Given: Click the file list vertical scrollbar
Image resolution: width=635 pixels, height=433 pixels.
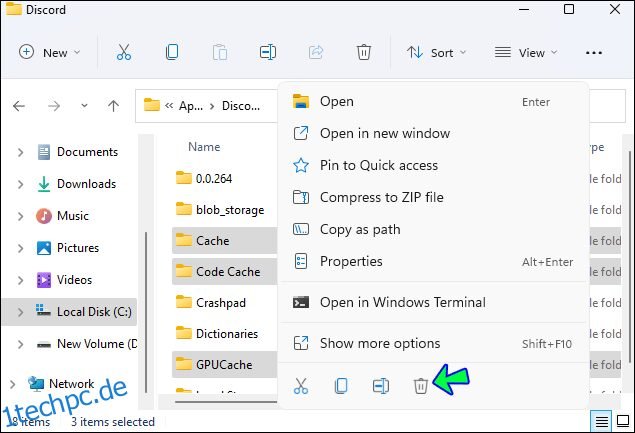Looking at the screenshot, I should [630, 256].
